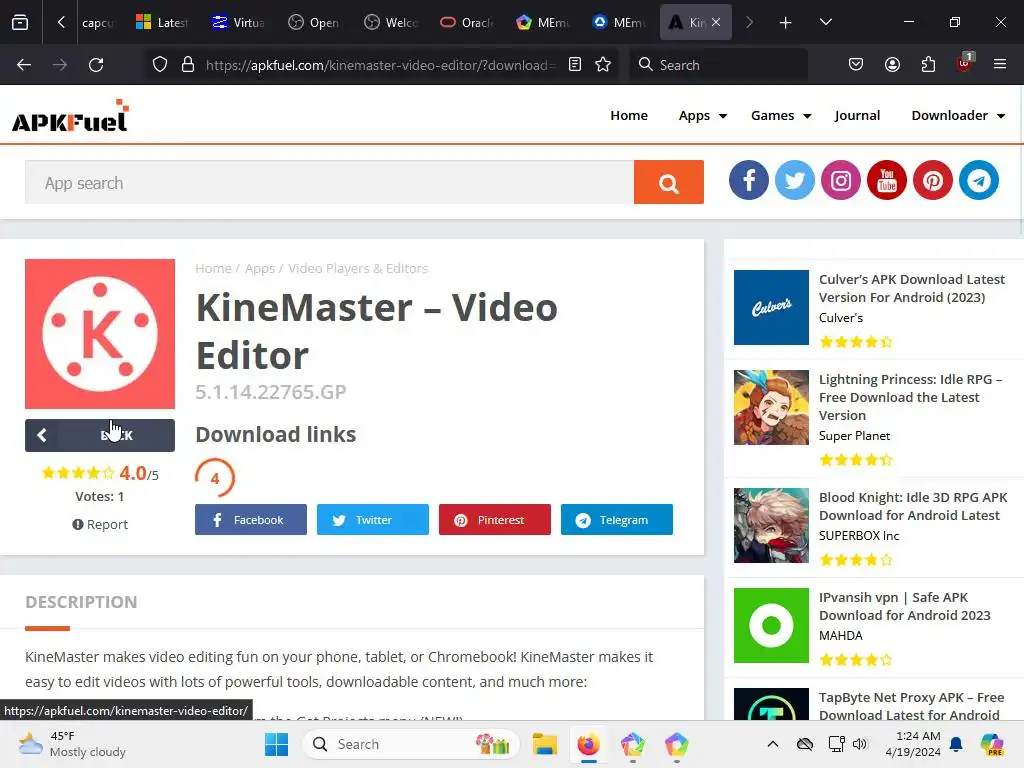Screen dimensions: 1024x768
Task: Open Home breadcrumb link
Action: coord(214,268)
